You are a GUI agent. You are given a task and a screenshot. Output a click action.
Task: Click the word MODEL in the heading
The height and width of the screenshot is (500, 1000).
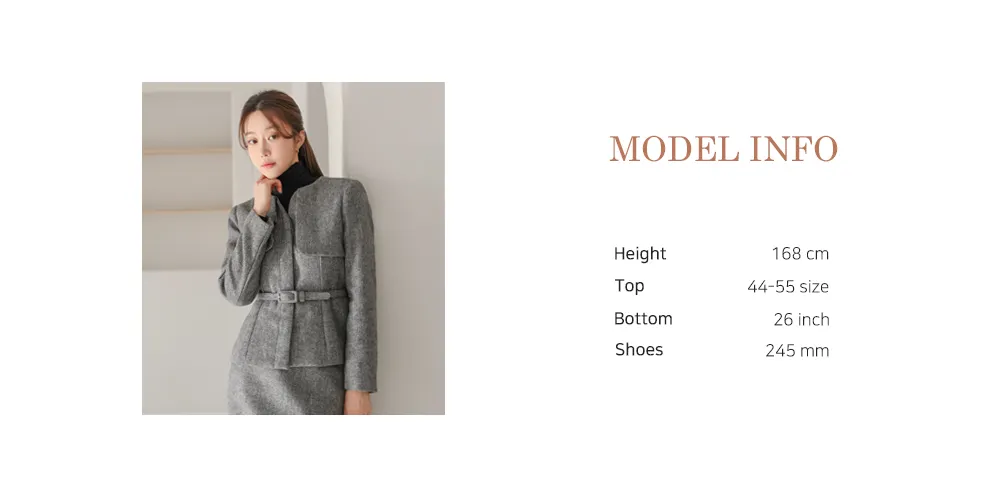pyautogui.click(x=674, y=149)
